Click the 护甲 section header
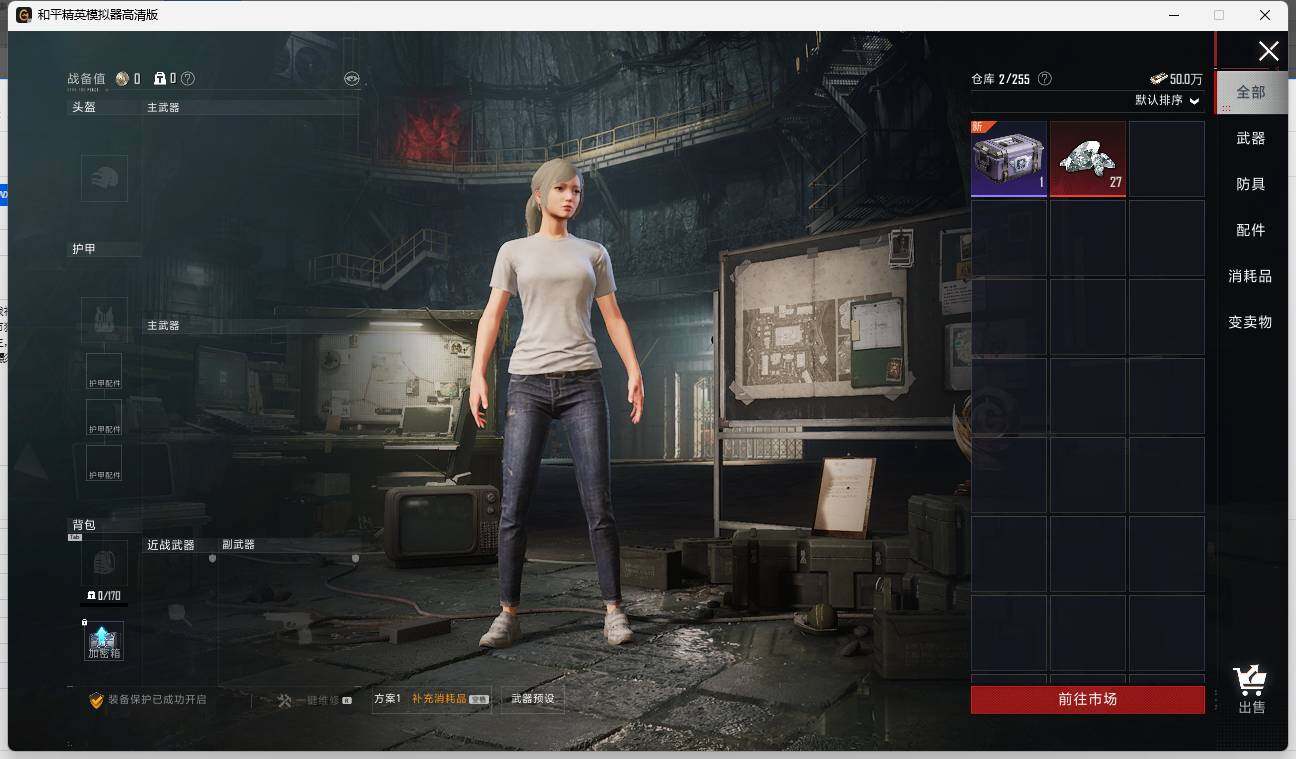This screenshot has height=759, width=1296. tap(84, 249)
